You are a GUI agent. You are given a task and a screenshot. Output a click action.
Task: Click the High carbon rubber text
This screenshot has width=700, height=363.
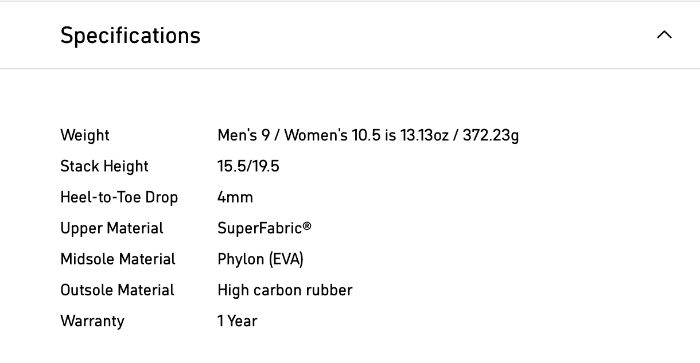(285, 290)
